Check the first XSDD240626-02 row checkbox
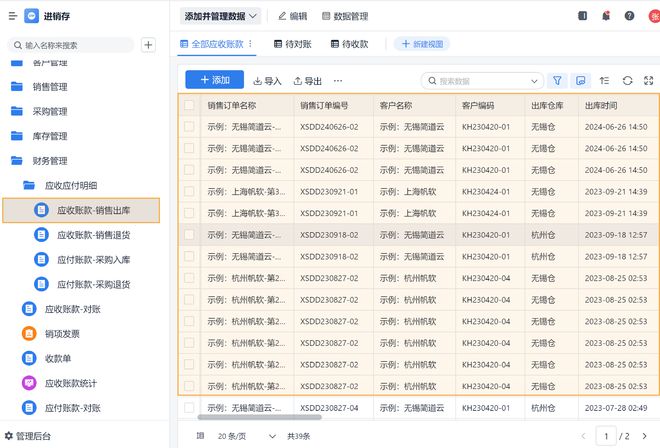 (189, 126)
